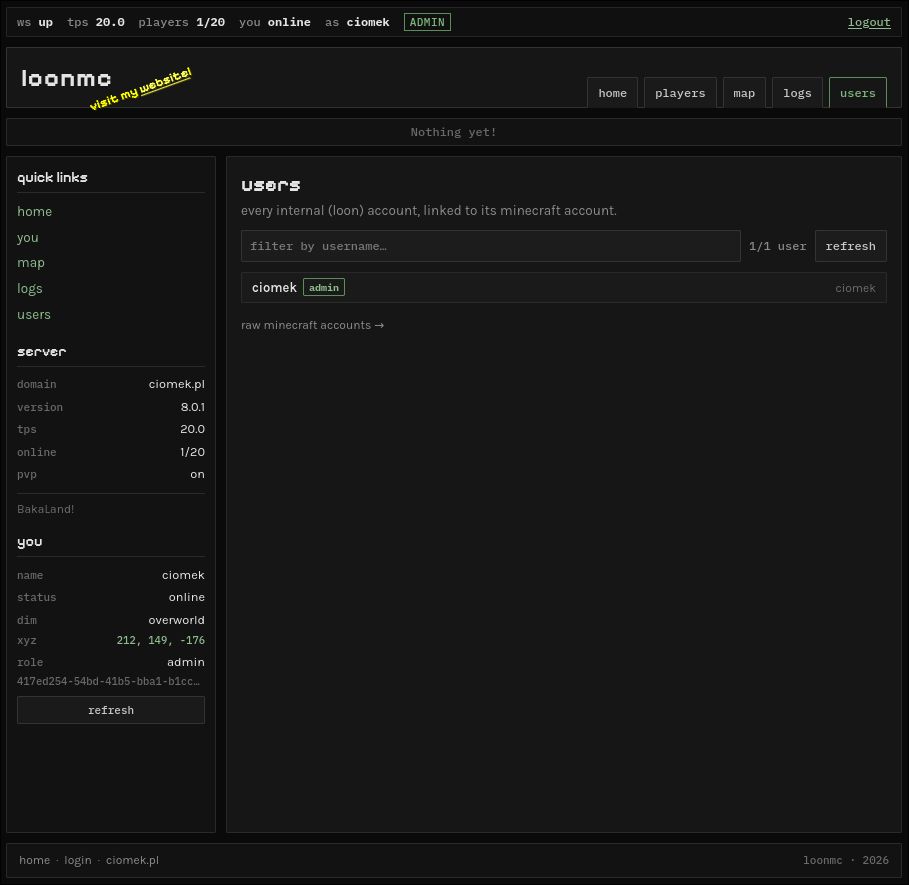Open the 'you' quick link
This screenshot has height=885, width=909.
coord(28,238)
